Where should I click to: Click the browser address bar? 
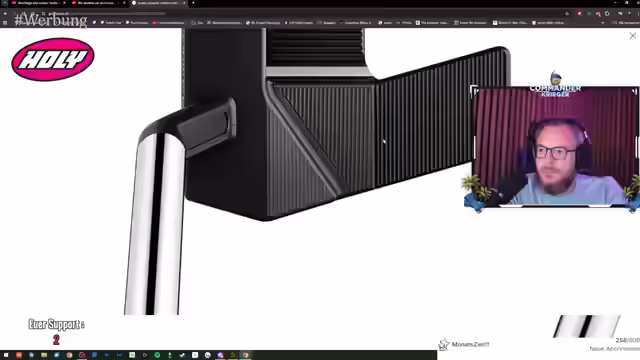coord(286,13)
